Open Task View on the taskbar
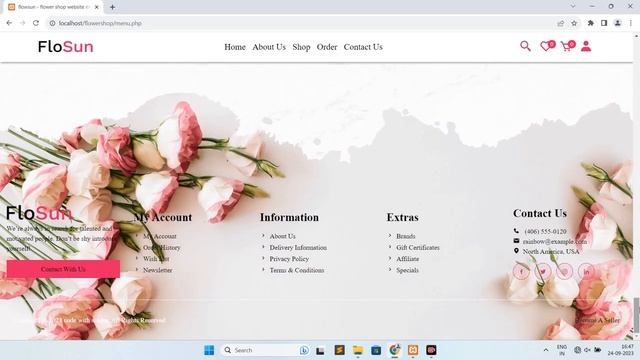The image size is (640, 360). pos(320,350)
